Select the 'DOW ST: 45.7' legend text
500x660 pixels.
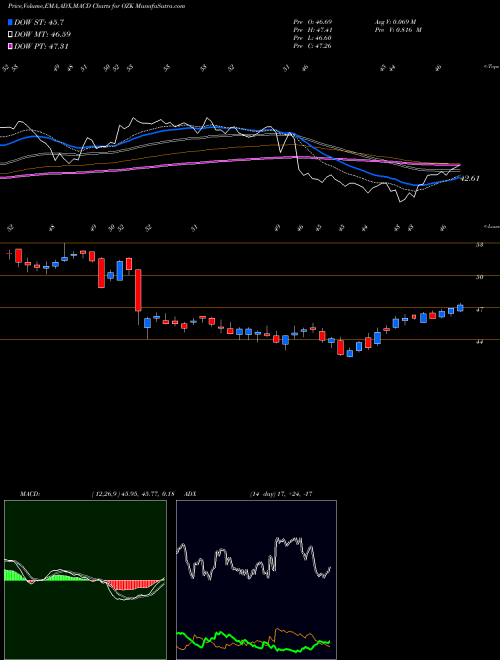39,22
